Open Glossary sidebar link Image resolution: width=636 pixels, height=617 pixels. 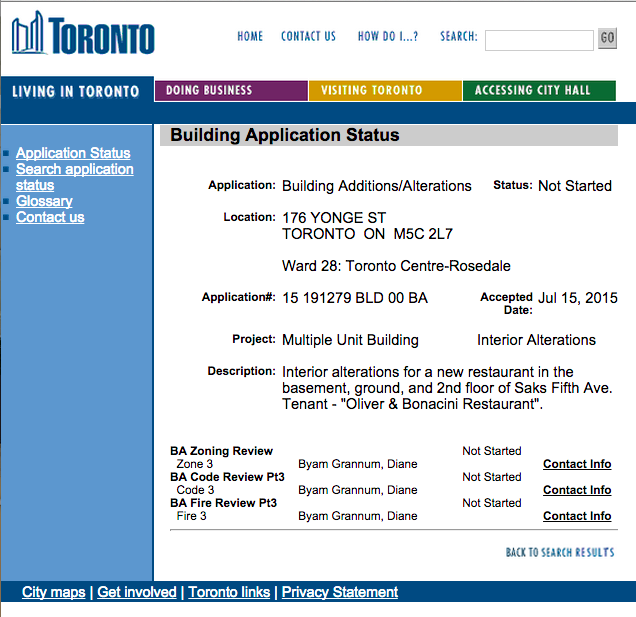point(44,201)
